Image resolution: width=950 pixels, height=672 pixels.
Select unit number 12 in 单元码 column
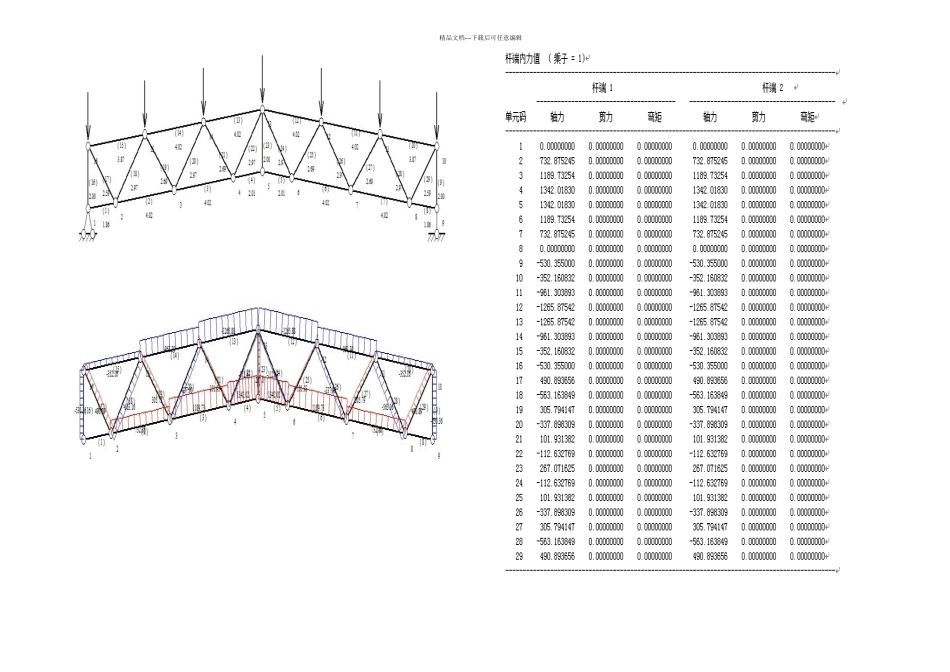(519, 307)
